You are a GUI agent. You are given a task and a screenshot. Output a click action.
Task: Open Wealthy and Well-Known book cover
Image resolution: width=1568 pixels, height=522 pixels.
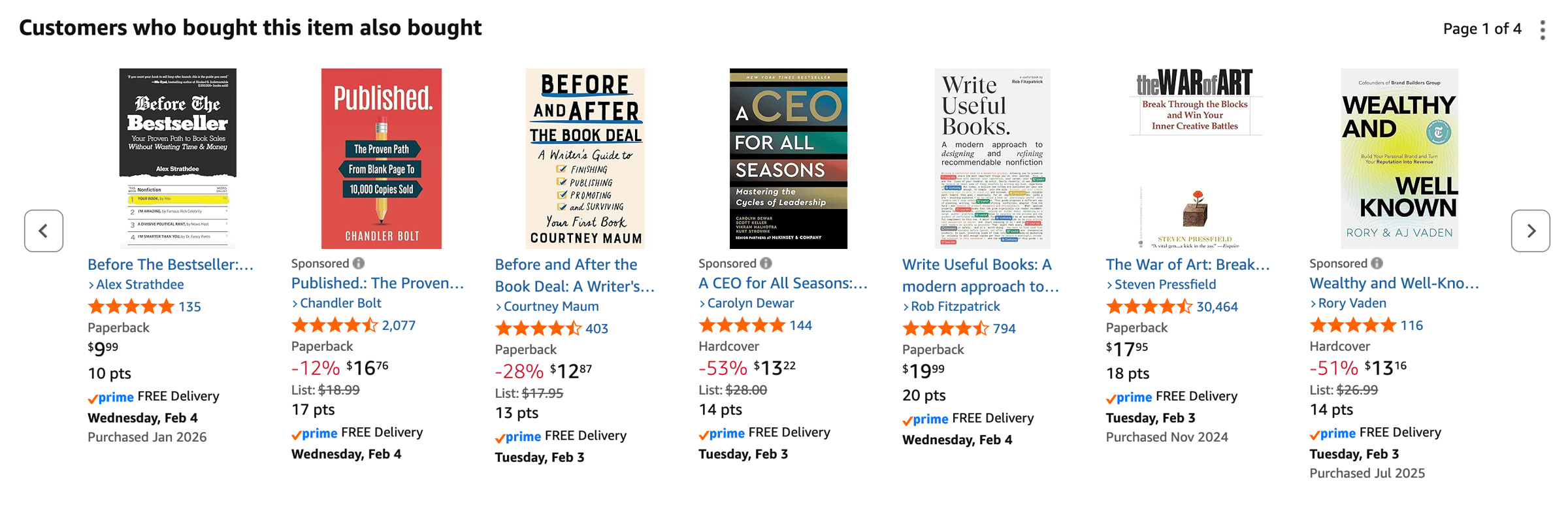[x=1399, y=159]
